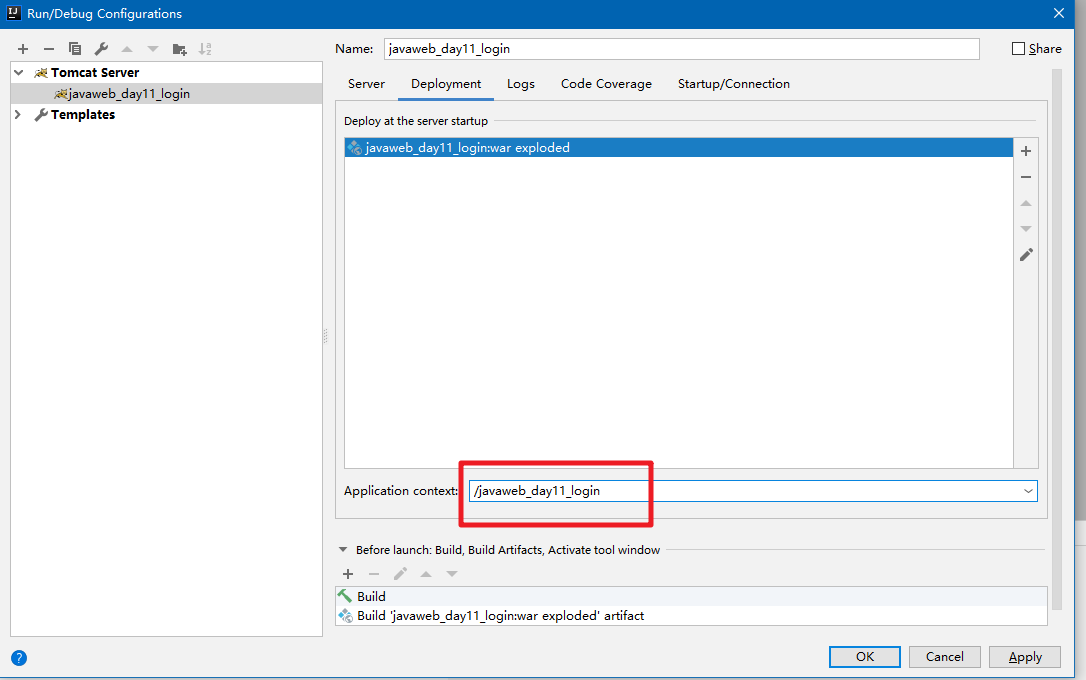Go to the Code Coverage tab
The height and width of the screenshot is (680, 1086).
[x=606, y=84]
